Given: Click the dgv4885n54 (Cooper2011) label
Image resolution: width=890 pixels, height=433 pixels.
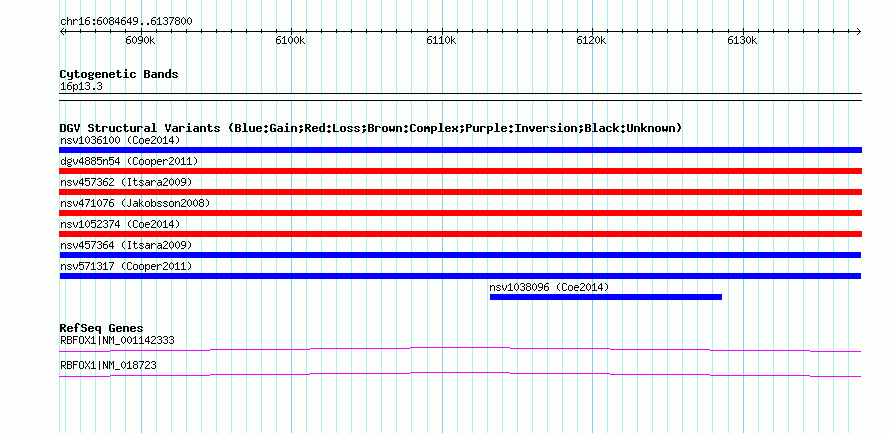Looking at the screenshot, I should click(129, 161).
